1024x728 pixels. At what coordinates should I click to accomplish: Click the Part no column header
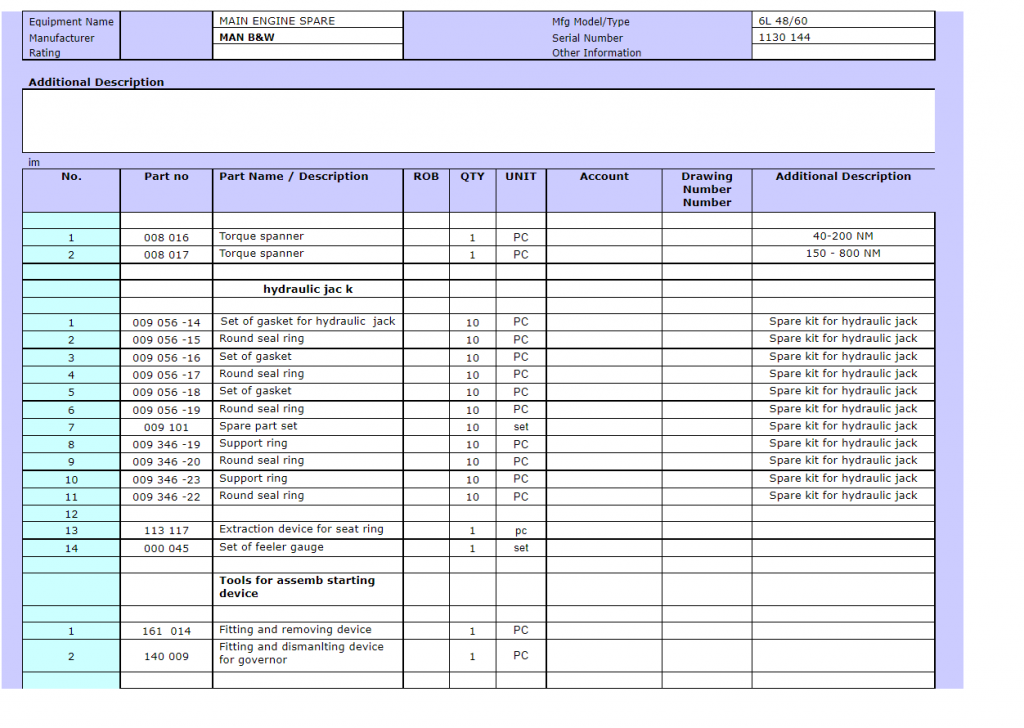point(166,177)
